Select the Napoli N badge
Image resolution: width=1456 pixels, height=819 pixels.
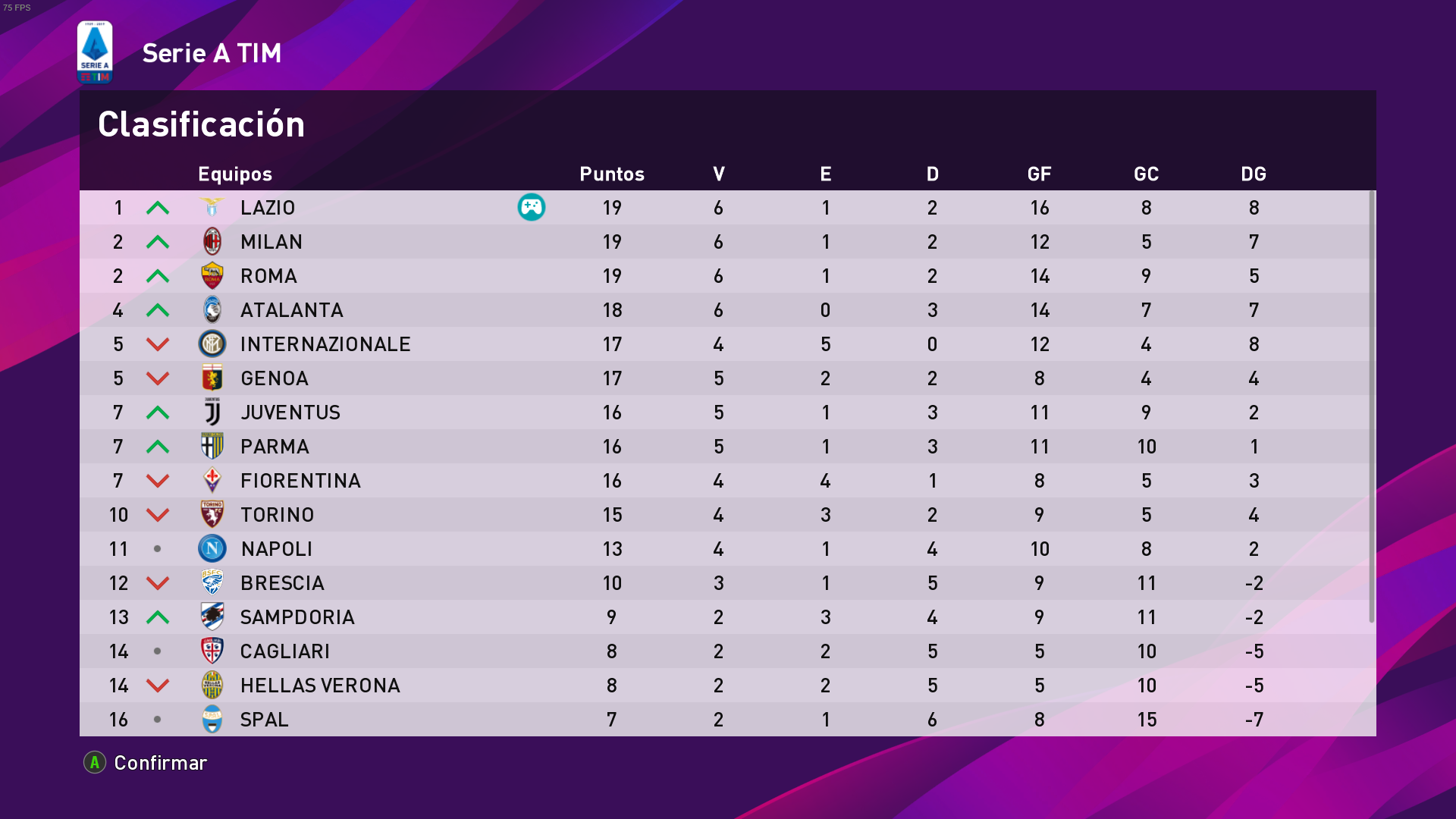pos(212,548)
